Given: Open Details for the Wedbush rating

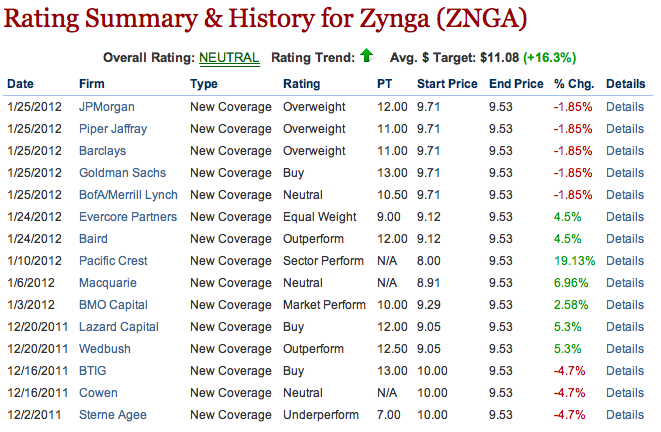Looking at the screenshot, I should pyautogui.click(x=625, y=348).
